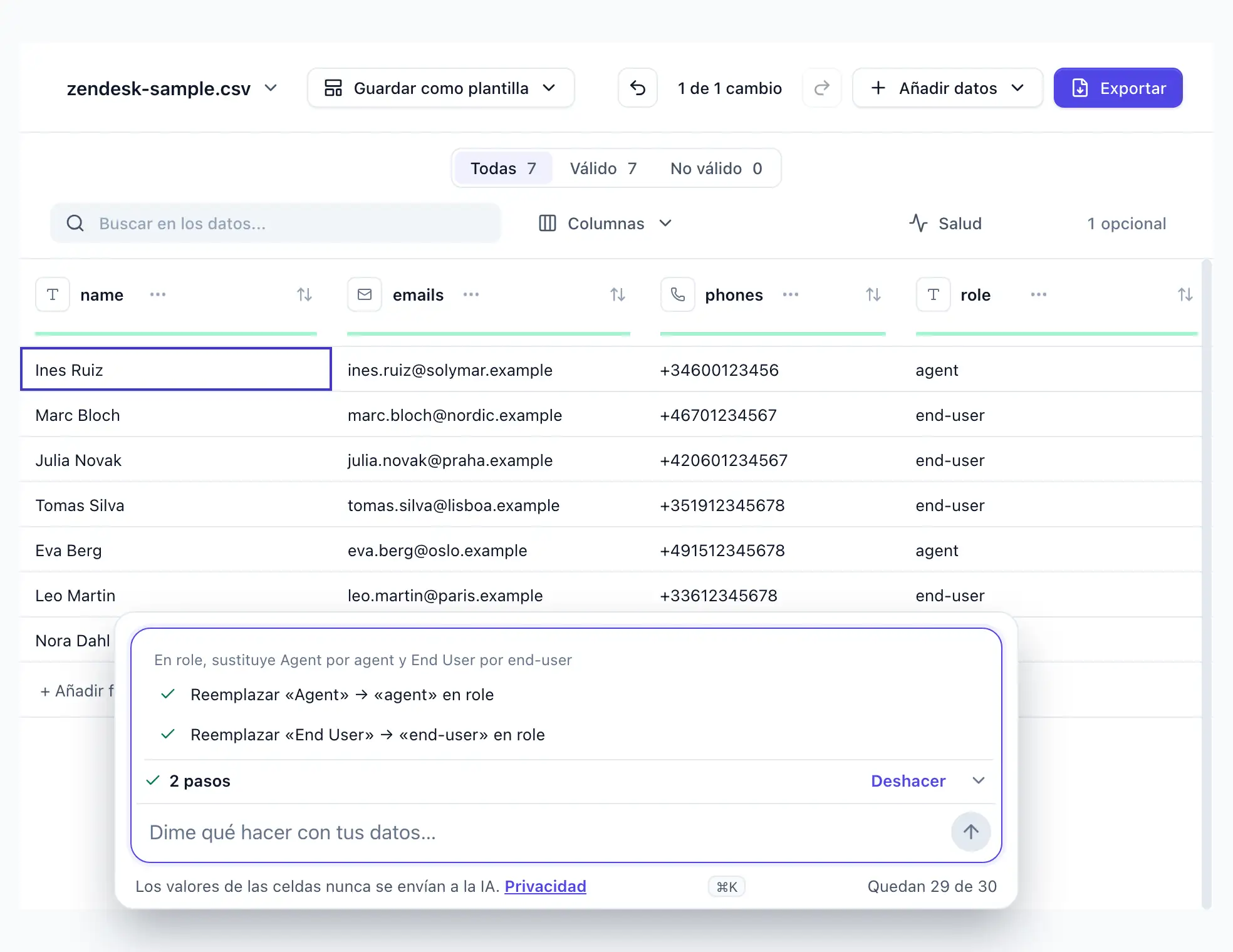Click the phone icon for phones column
Image resolution: width=1233 pixels, height=952 pixels.
tap(678, 294)
